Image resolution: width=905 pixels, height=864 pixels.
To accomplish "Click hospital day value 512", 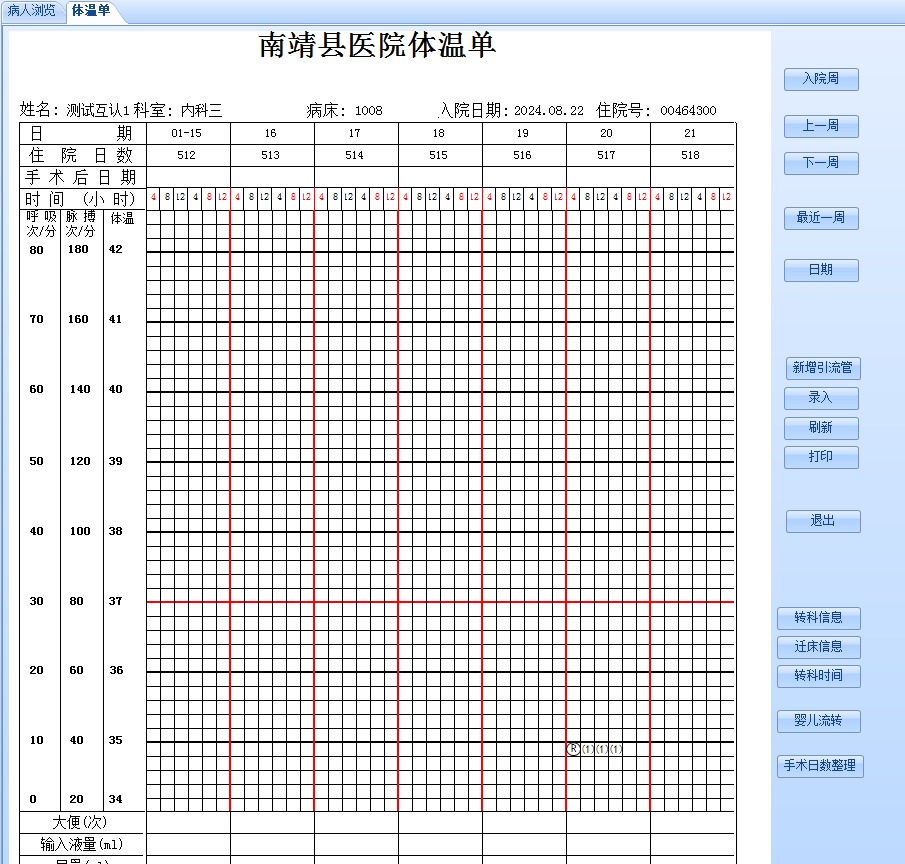I will (187, 155).
